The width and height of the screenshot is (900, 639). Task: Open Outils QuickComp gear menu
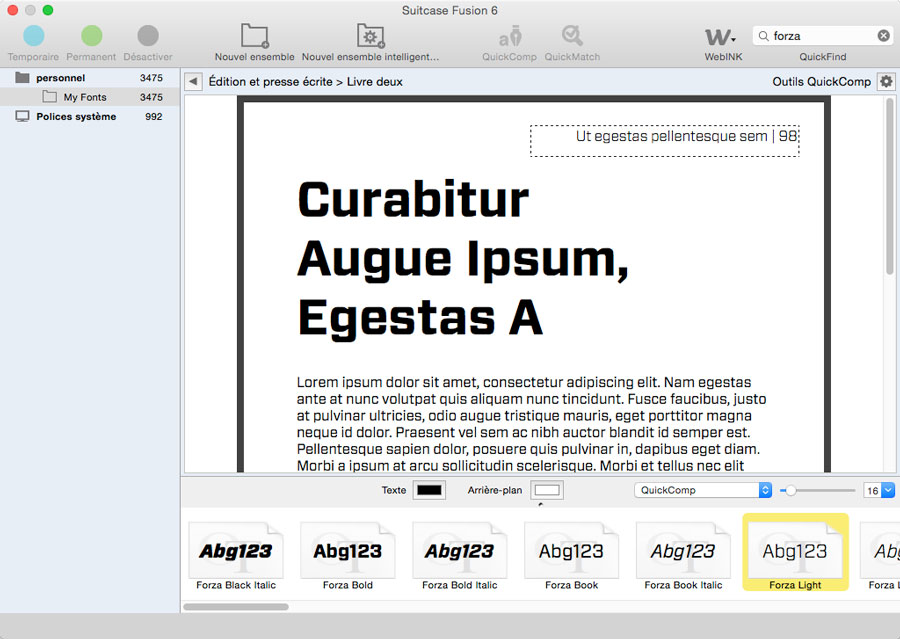(886, 82)
